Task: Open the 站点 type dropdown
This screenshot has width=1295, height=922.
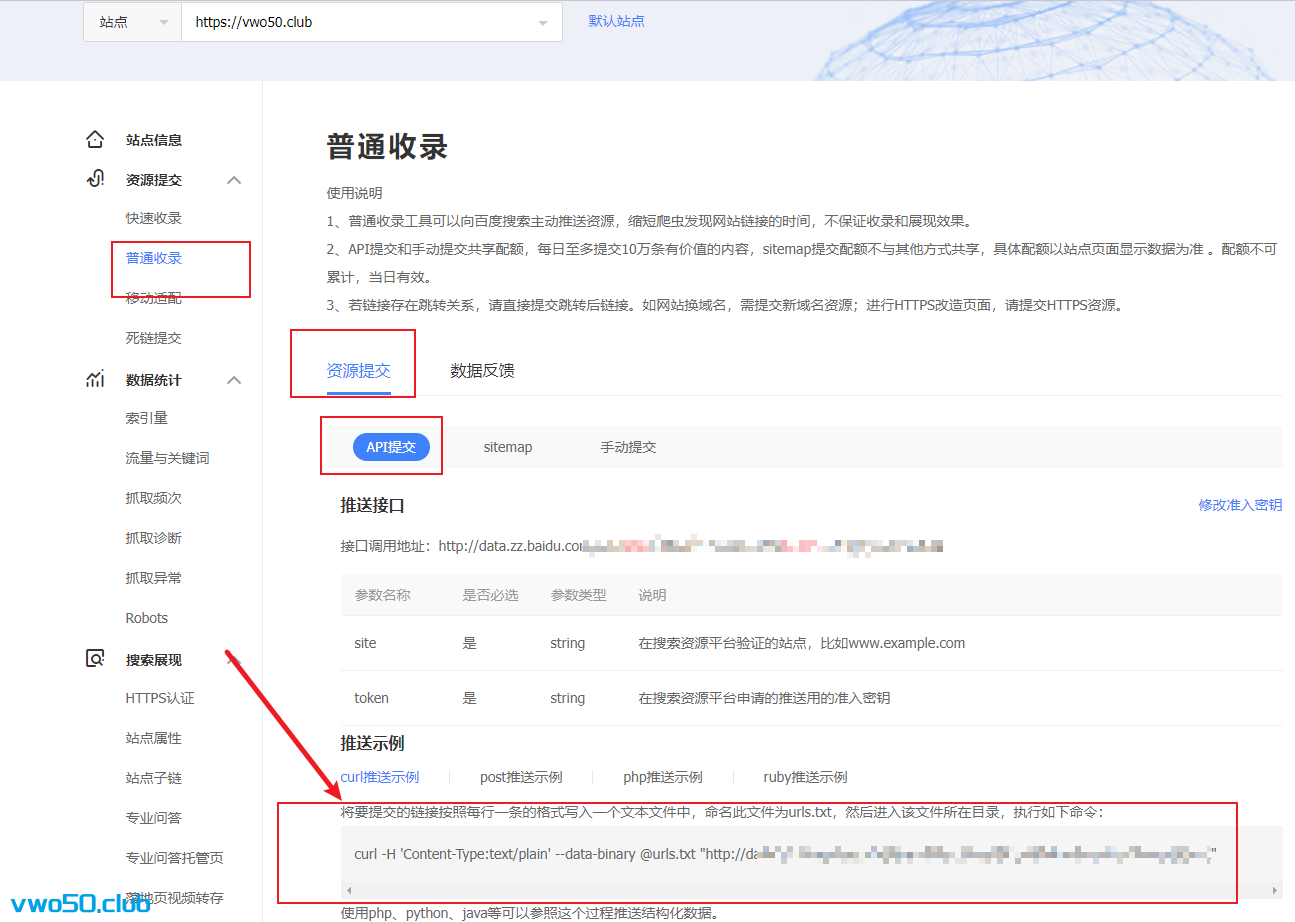Action: click(x=132, y=22)
